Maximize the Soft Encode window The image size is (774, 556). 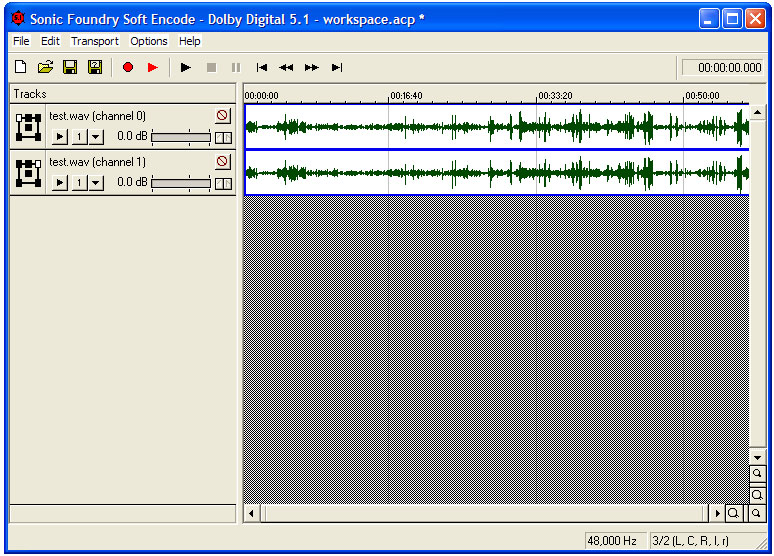(733, 19)
